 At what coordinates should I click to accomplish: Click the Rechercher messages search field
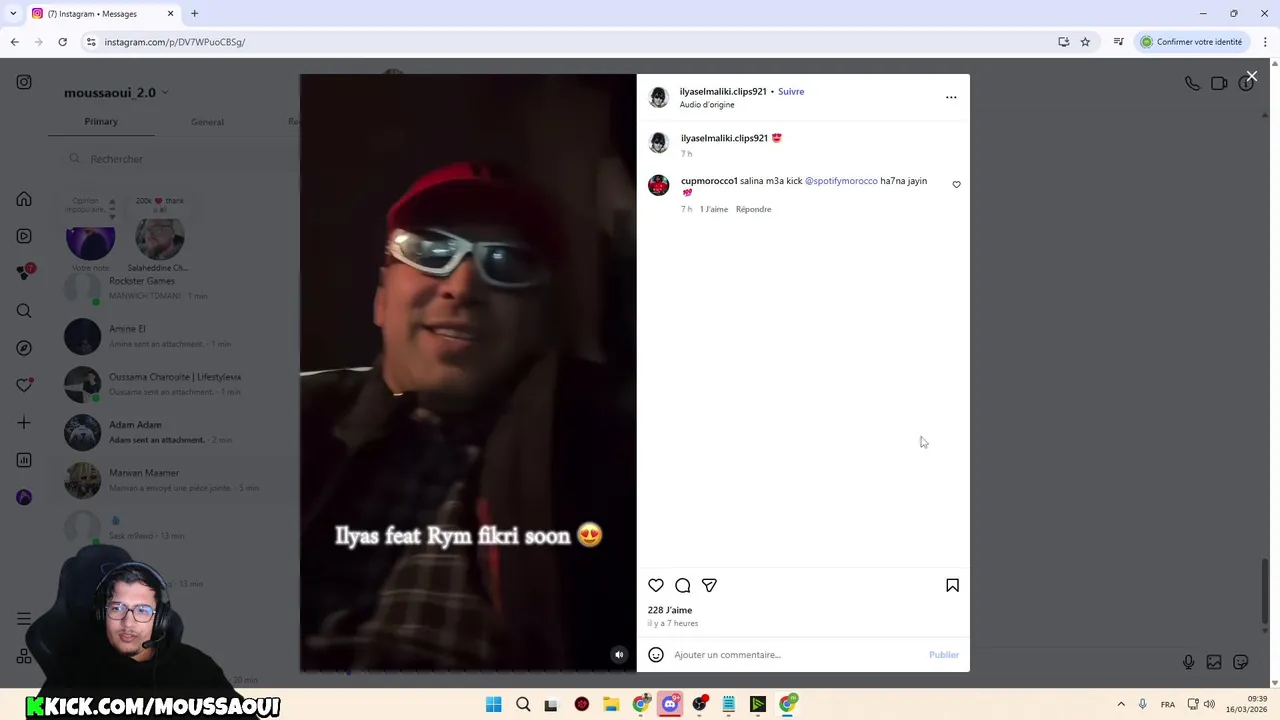[x=180, y=159]
